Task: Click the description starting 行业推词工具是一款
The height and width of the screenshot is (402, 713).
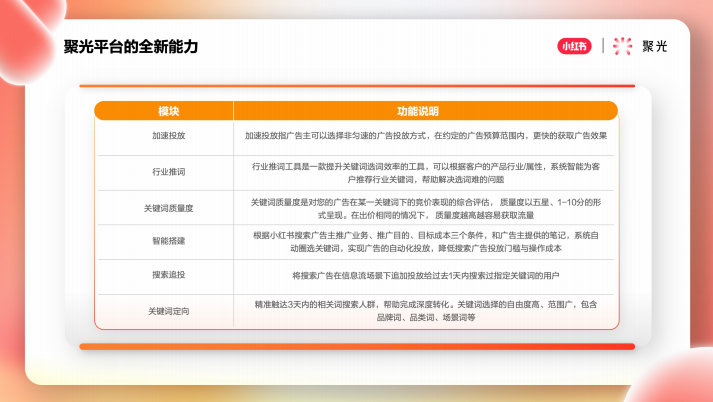Action: pos(426,173)
